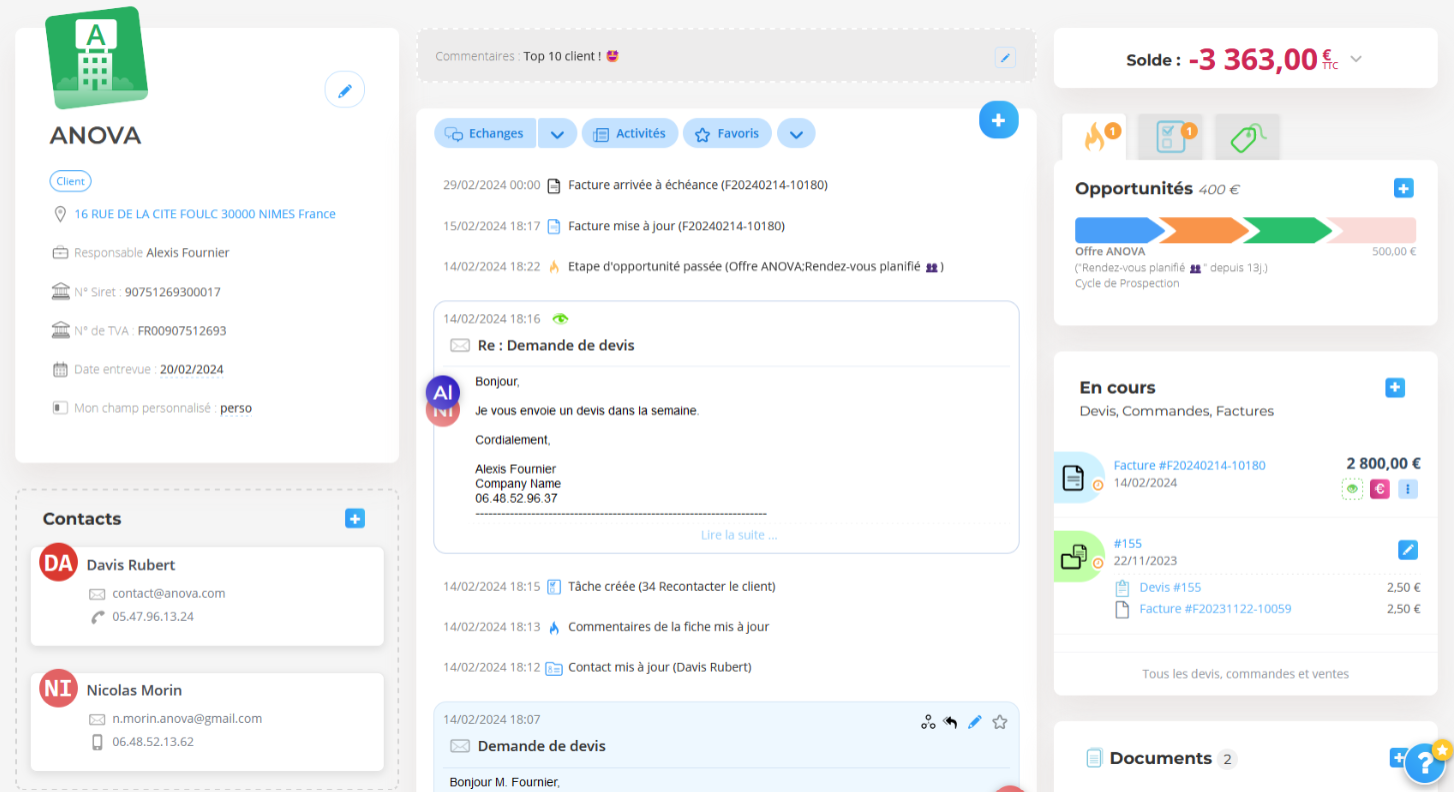Expand the dropdown next to Favoris
The image size is (1455, 792).
tap(796, 133)
